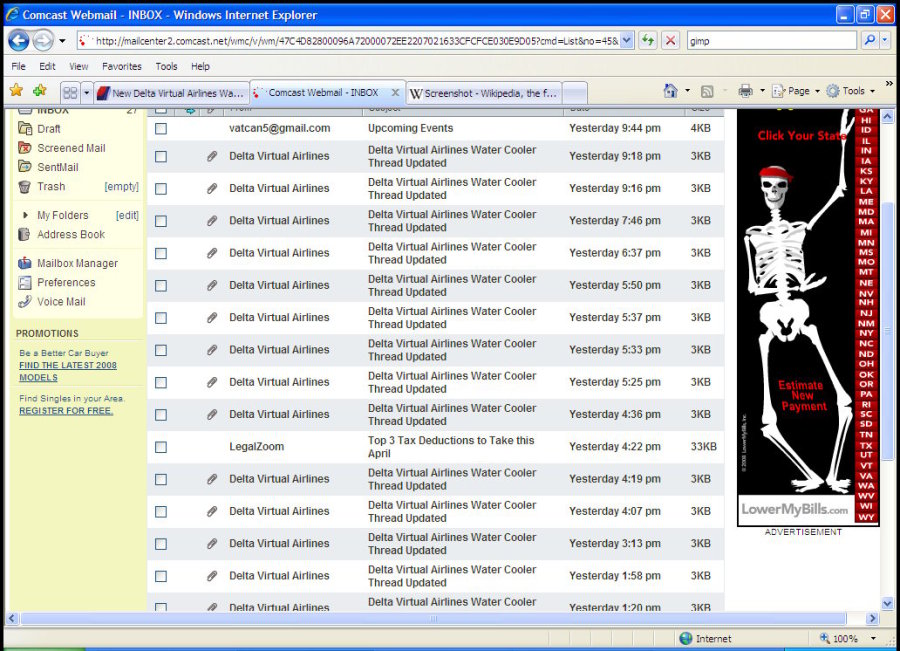Open the address bar history dropdown

(x=627, y=41)
